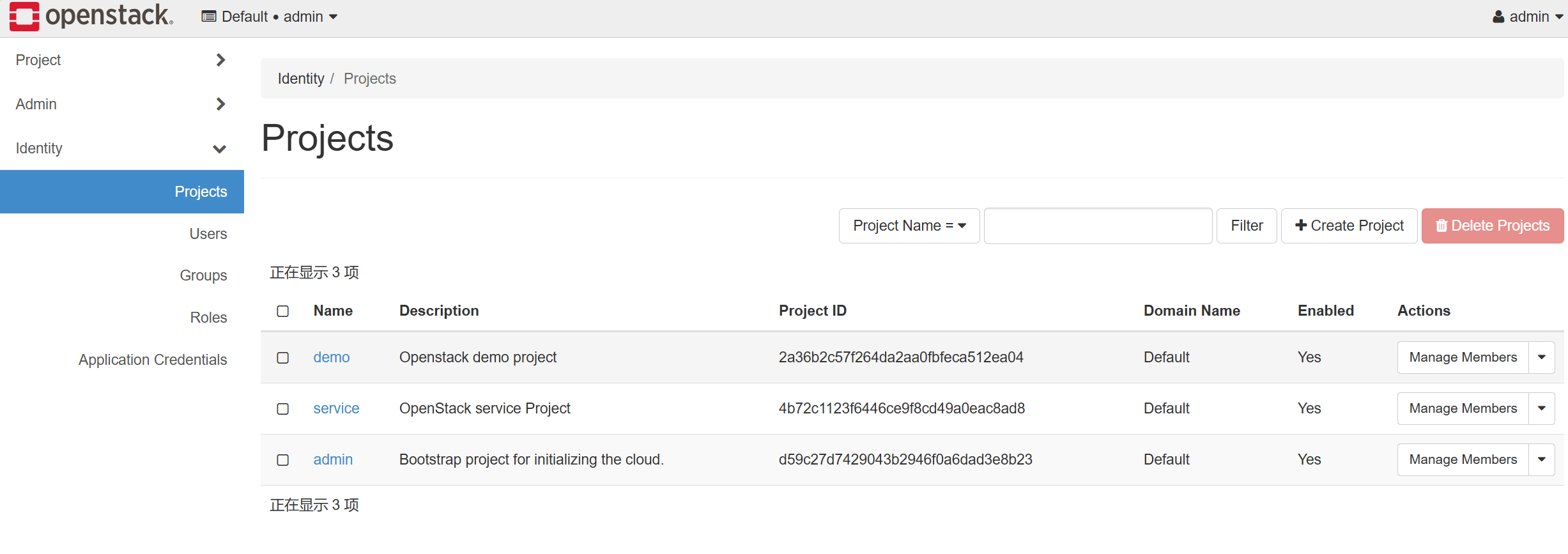Viewport: 1568px width, 554px height.
Task: Open the Project Name filter dropdown
Action: coord(909,226)
